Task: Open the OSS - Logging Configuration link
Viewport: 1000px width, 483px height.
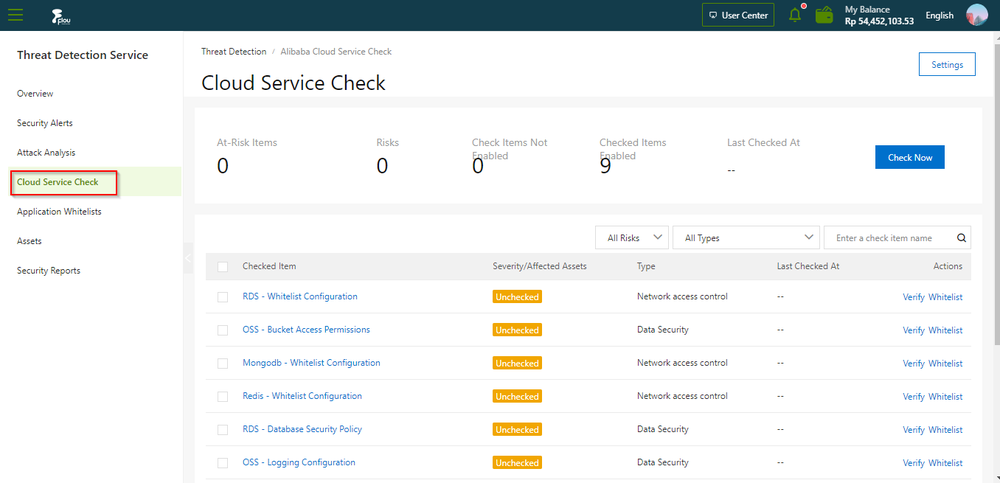Action: click(x=299, y=463)
